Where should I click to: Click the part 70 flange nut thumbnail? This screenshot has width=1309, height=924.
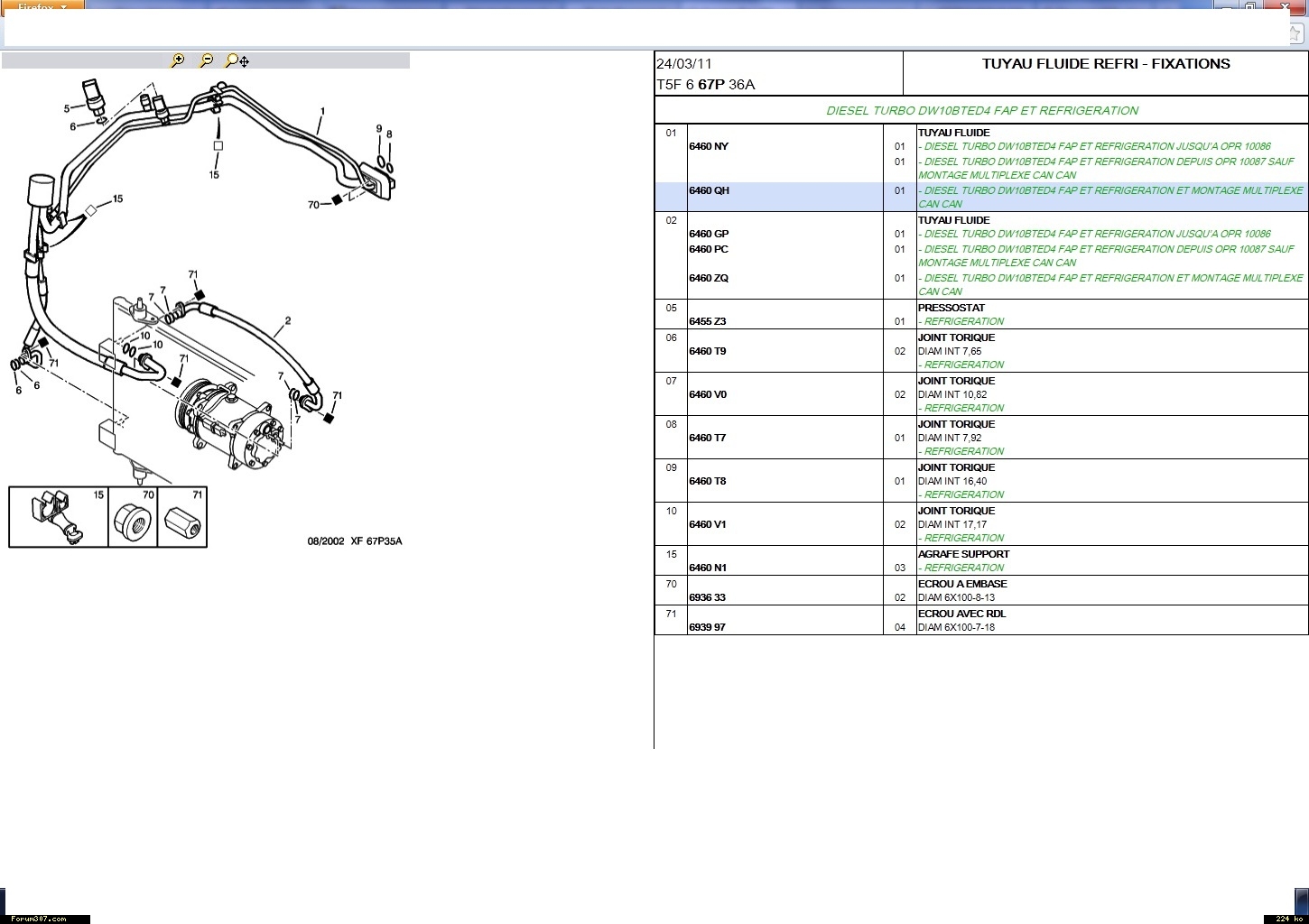[x=133, y=518]
